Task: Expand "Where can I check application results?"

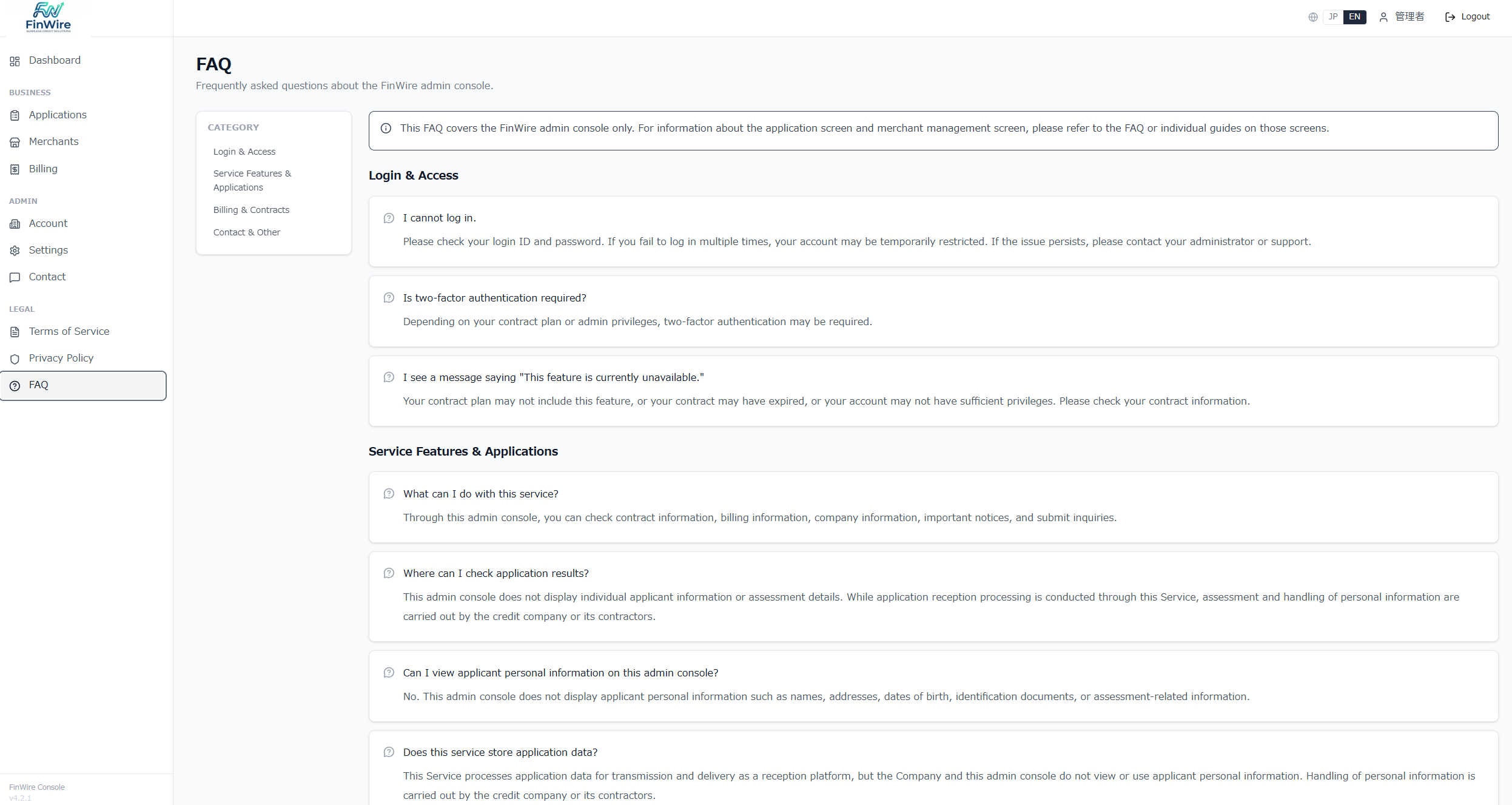Action: (x=496, y=573)
